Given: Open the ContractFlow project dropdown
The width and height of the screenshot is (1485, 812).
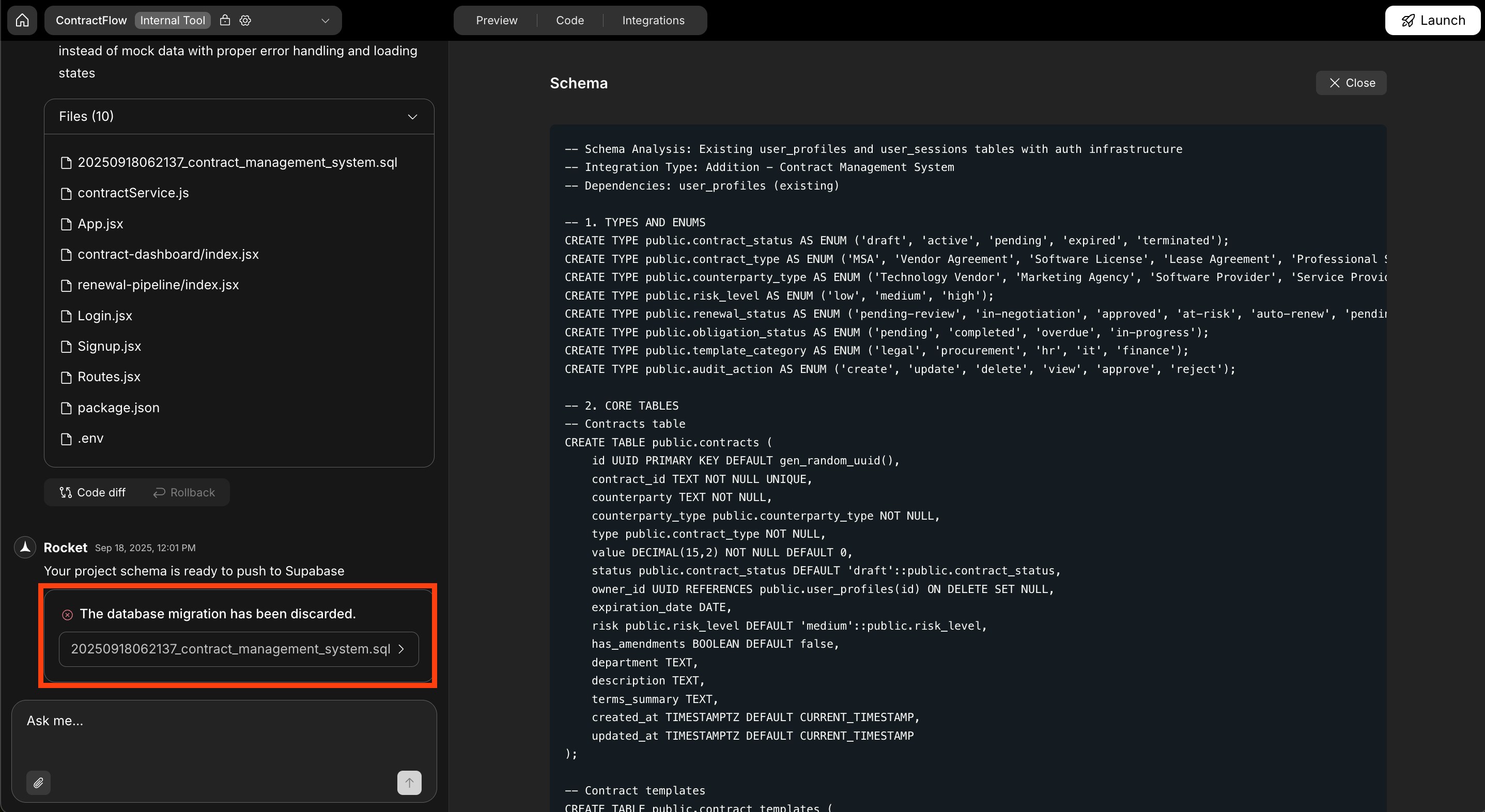Looking at the screenshot, I should coord(324,20).
